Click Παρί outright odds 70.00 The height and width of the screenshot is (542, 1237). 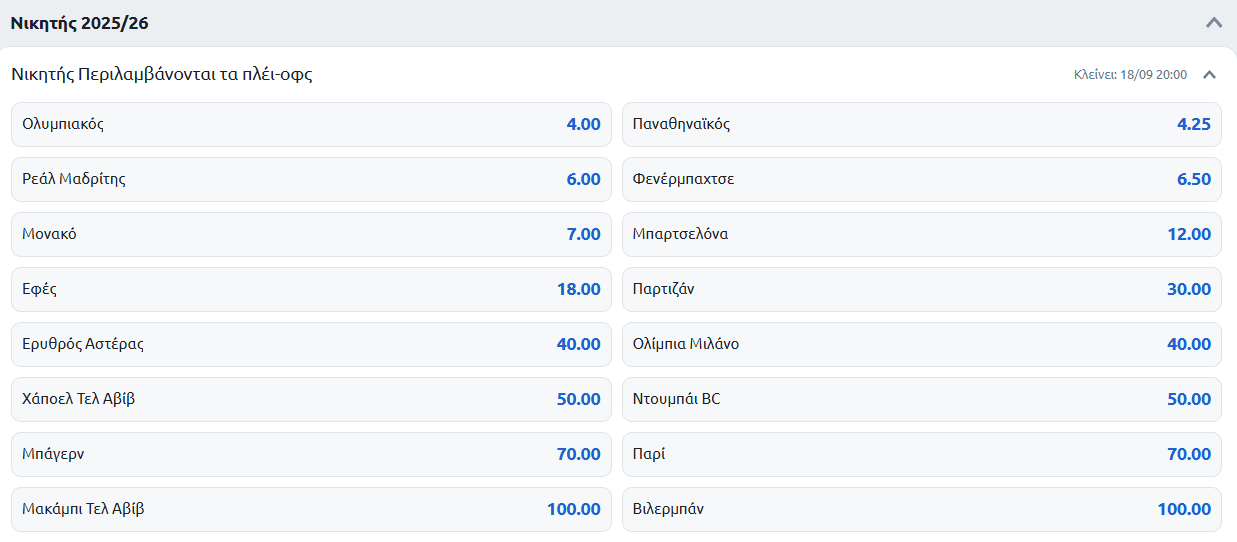click(x=922, y=454)
